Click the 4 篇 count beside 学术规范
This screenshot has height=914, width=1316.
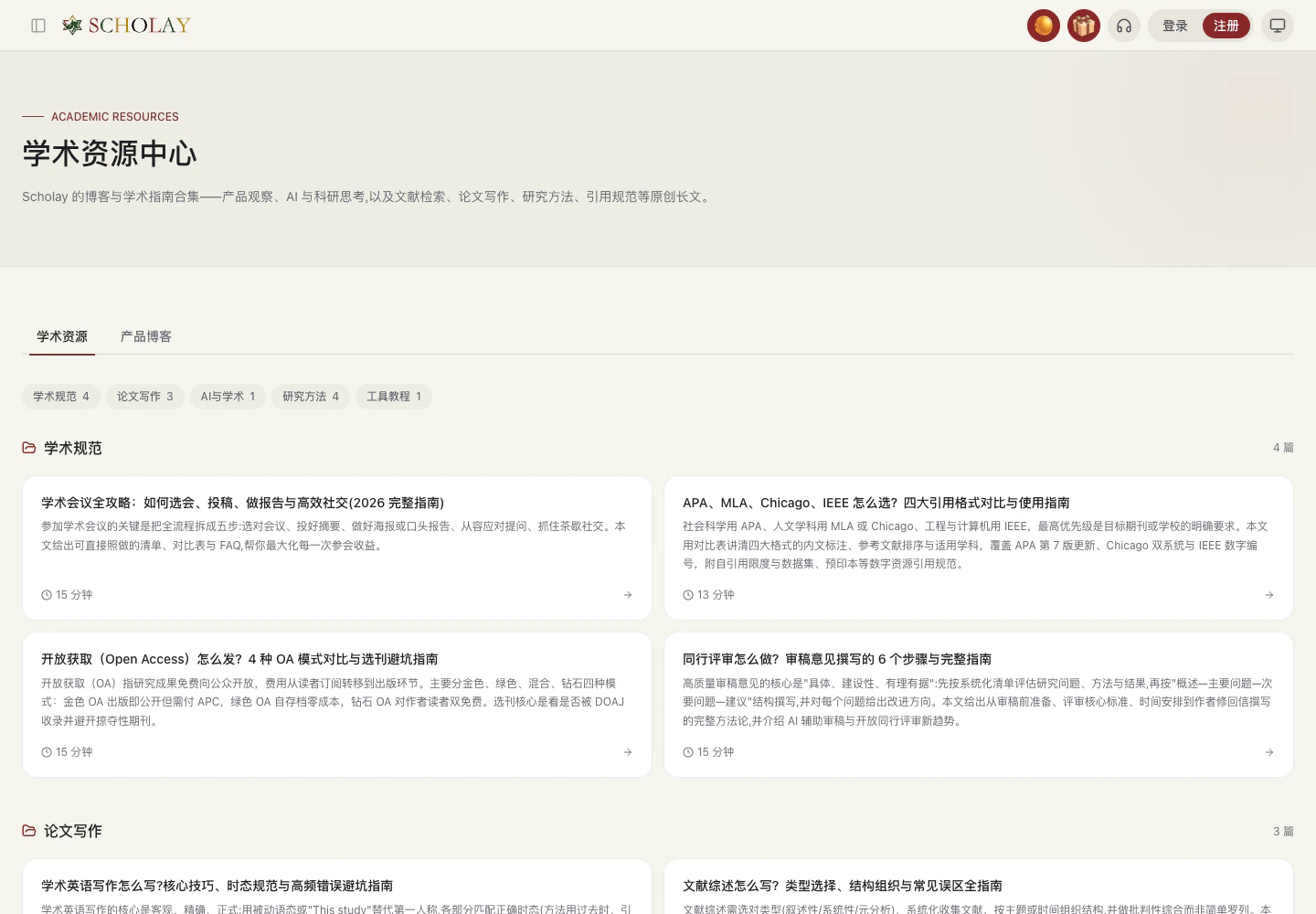1283,448
